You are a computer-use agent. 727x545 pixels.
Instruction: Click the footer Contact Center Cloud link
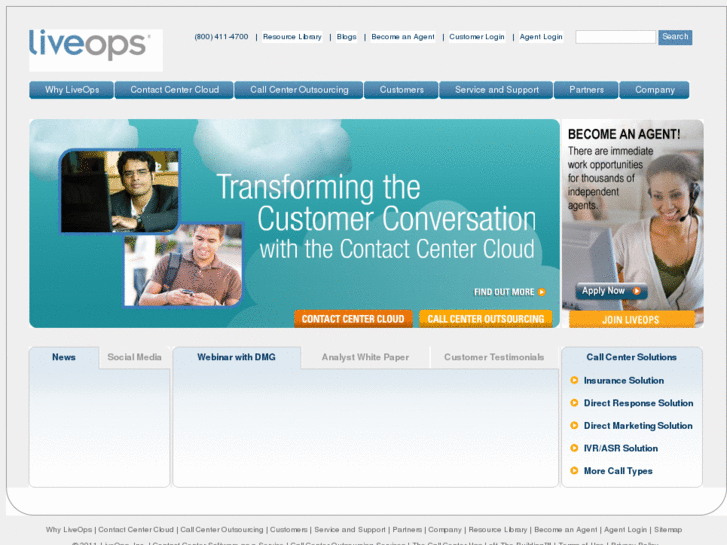click(x=136, y=530)
